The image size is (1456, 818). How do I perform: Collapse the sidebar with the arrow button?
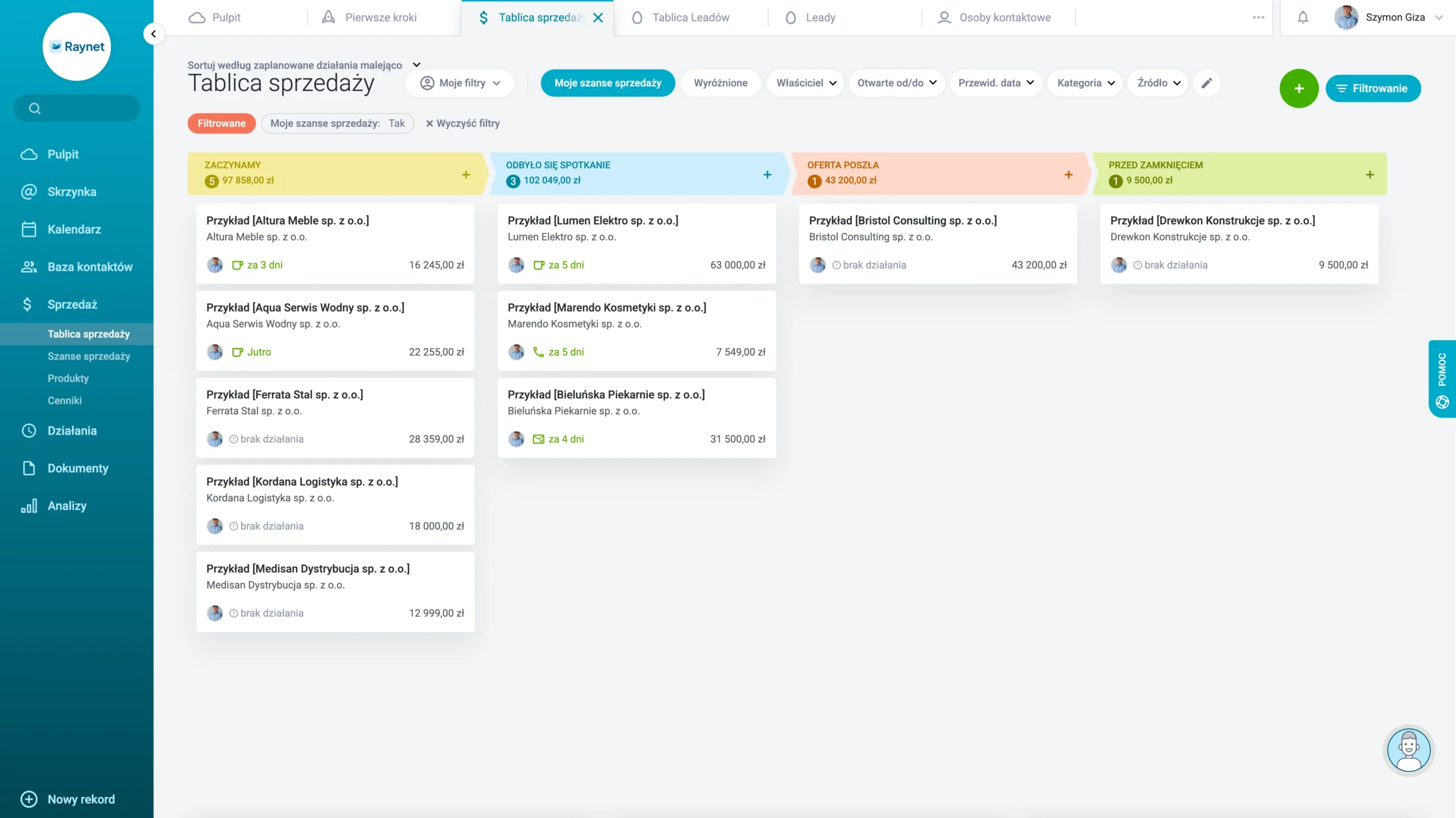[153, 34]
